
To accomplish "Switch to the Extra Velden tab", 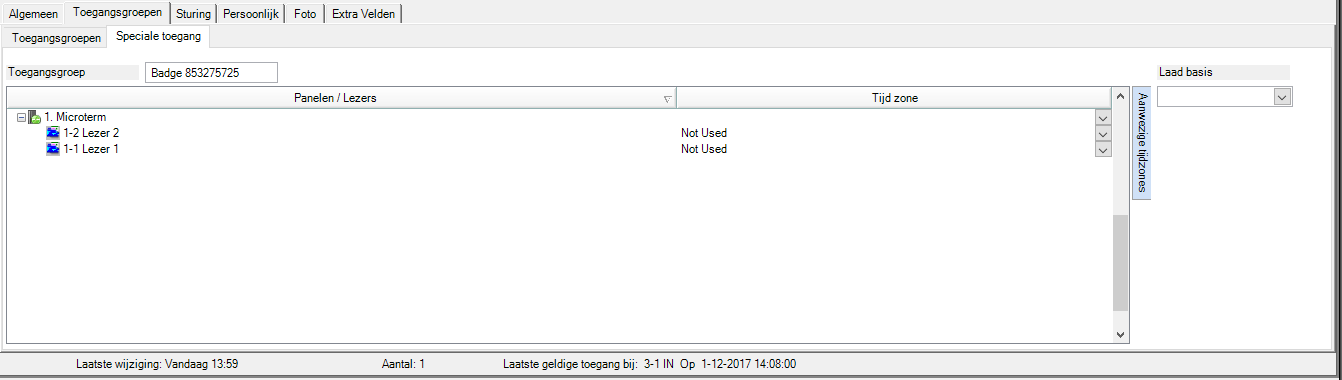I will [363, 14].
